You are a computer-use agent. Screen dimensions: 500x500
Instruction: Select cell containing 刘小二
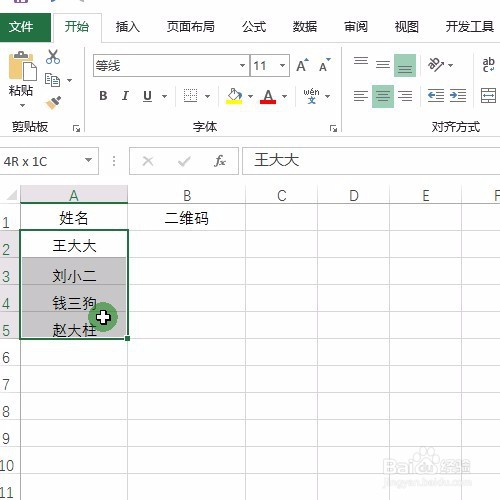tap(74, 271)
